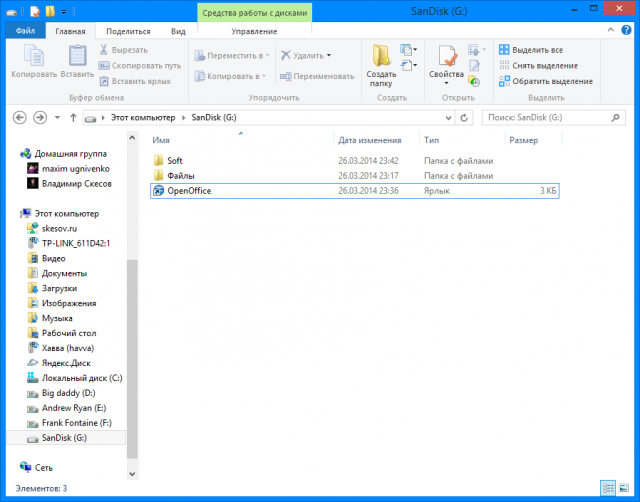This screenshot has width=640, height=502.
Task: Click the Up one level arrow
Action: pos(73,118)
